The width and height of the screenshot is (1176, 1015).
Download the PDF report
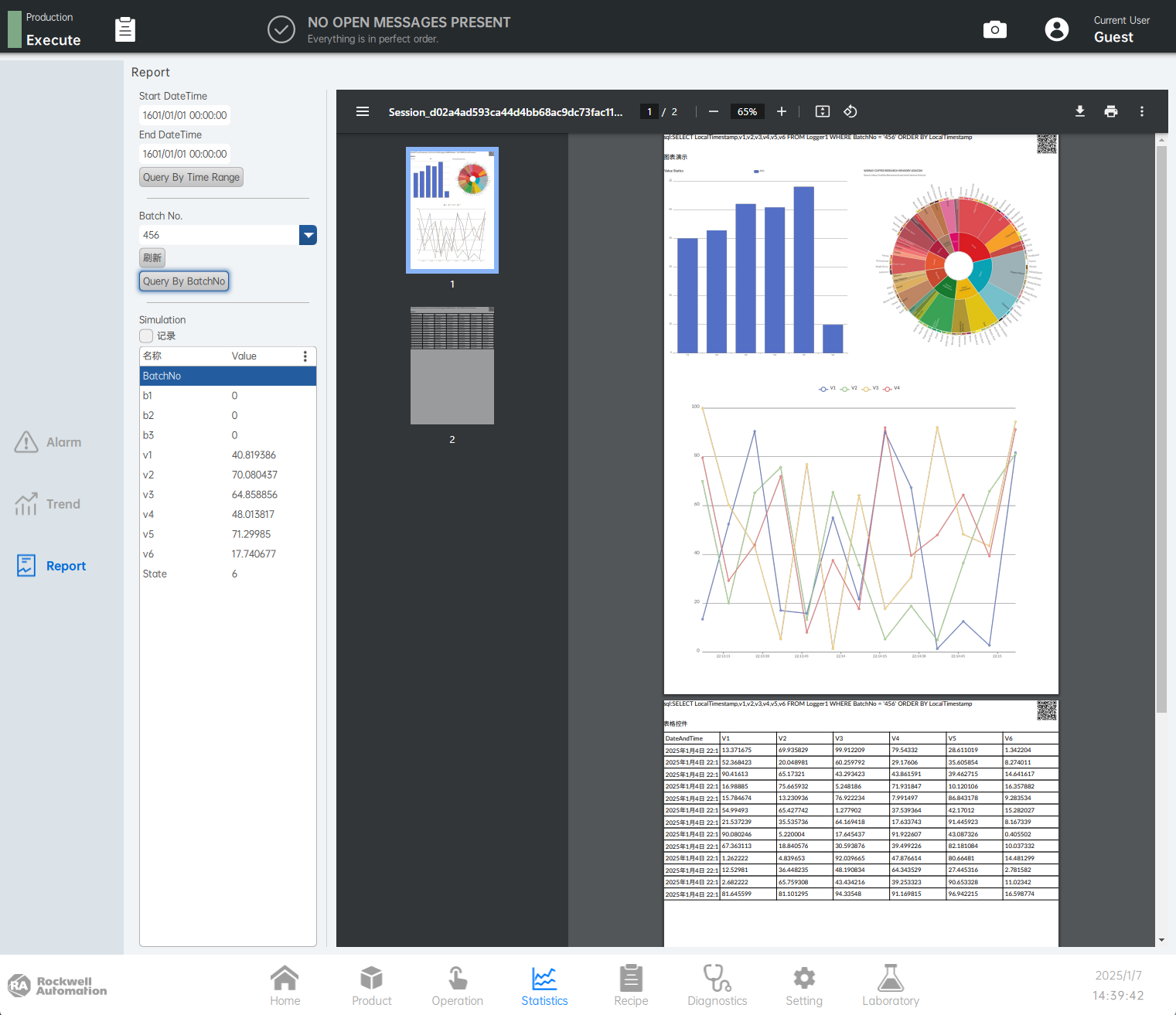(x=1079, y=111)
